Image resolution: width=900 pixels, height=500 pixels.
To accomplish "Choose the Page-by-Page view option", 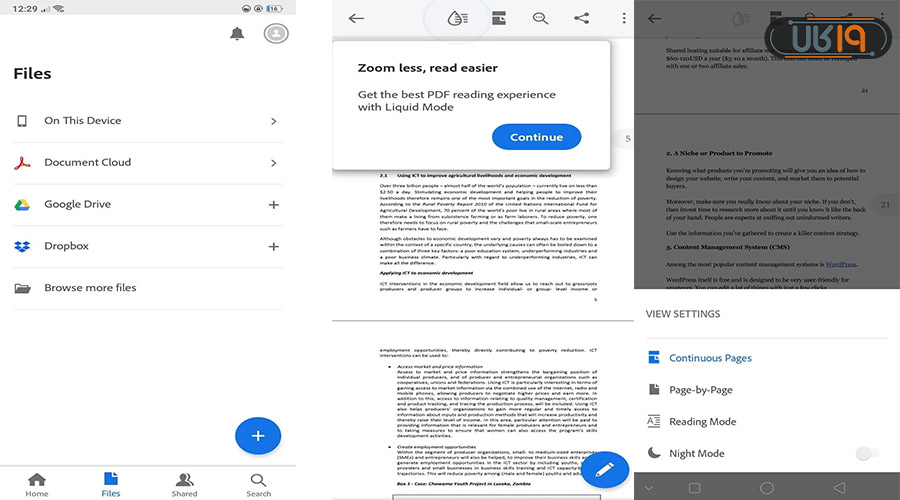I will [x=700, y=390].
